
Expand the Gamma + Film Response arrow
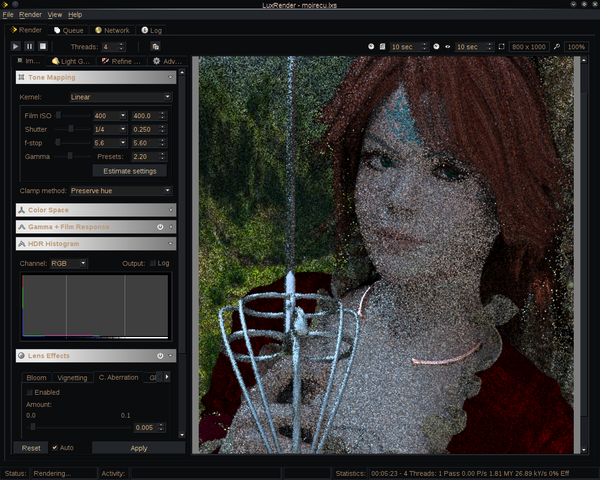pos(171,227)
